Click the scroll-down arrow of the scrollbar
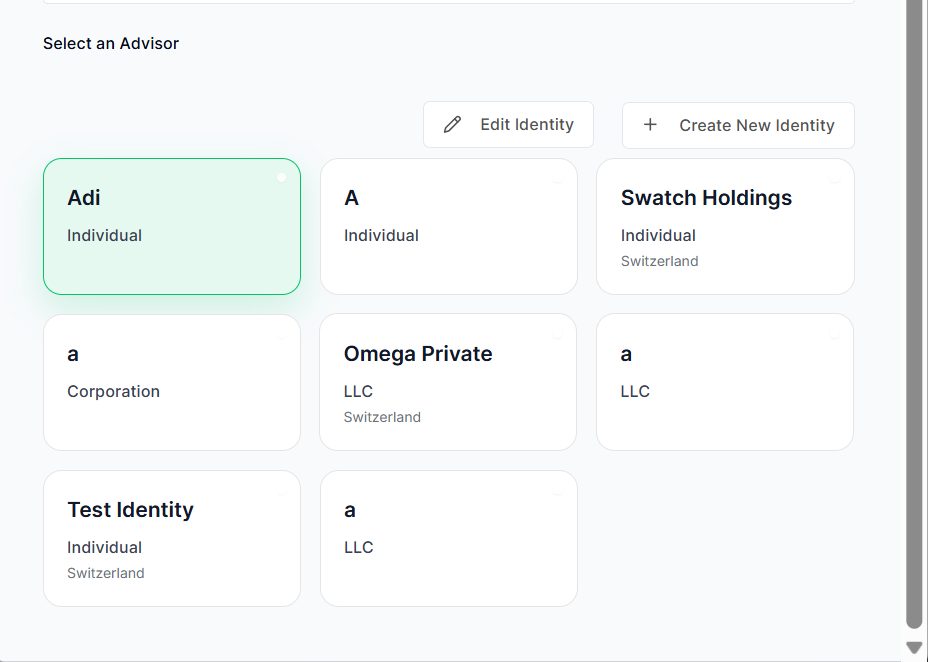Image resolution: width=928 pixels, height=662 pixels. coord(914,648)
